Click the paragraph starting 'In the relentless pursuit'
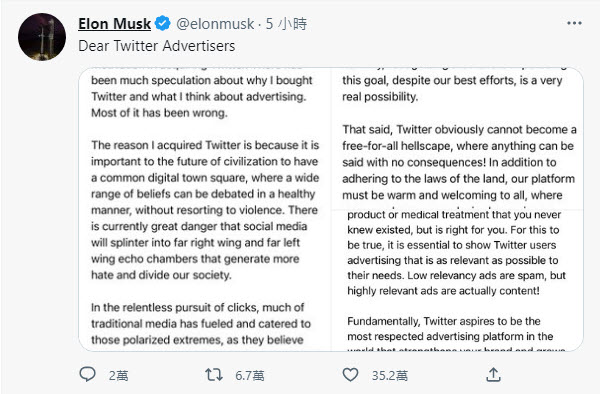 [x=201, y=324]
